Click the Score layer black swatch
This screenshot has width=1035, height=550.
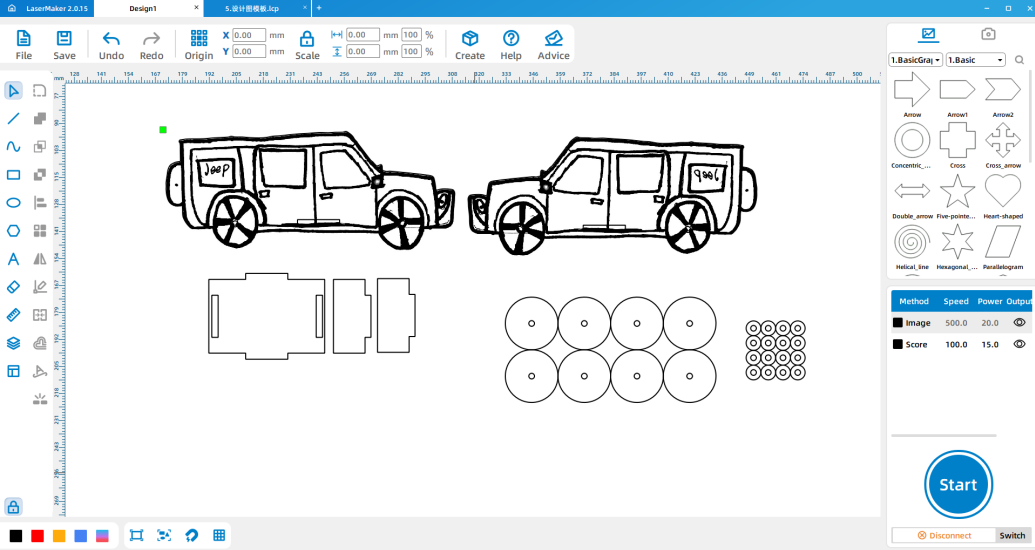coord(898,344)
